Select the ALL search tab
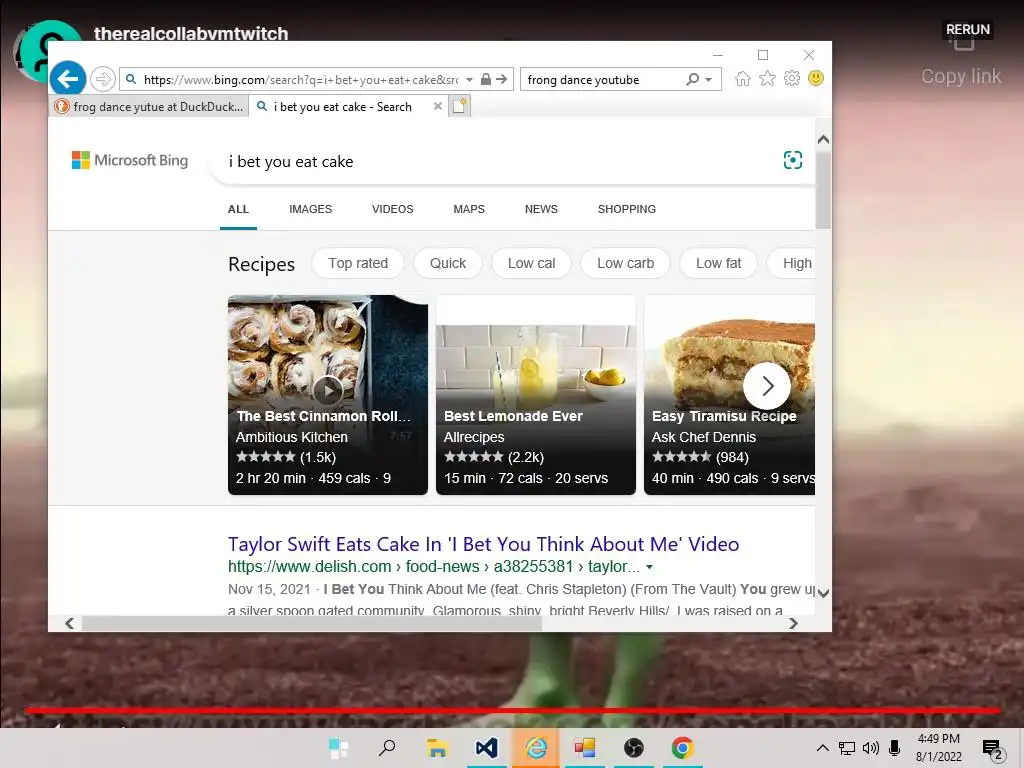 tap(238, 209)
